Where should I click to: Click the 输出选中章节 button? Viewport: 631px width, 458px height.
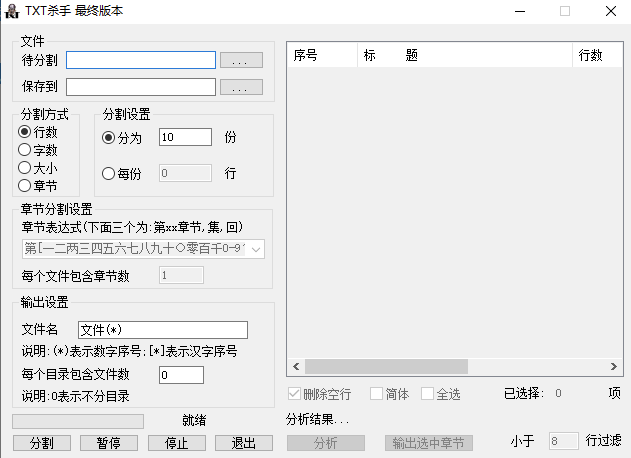pyautogui.click(x=429, y=443)
